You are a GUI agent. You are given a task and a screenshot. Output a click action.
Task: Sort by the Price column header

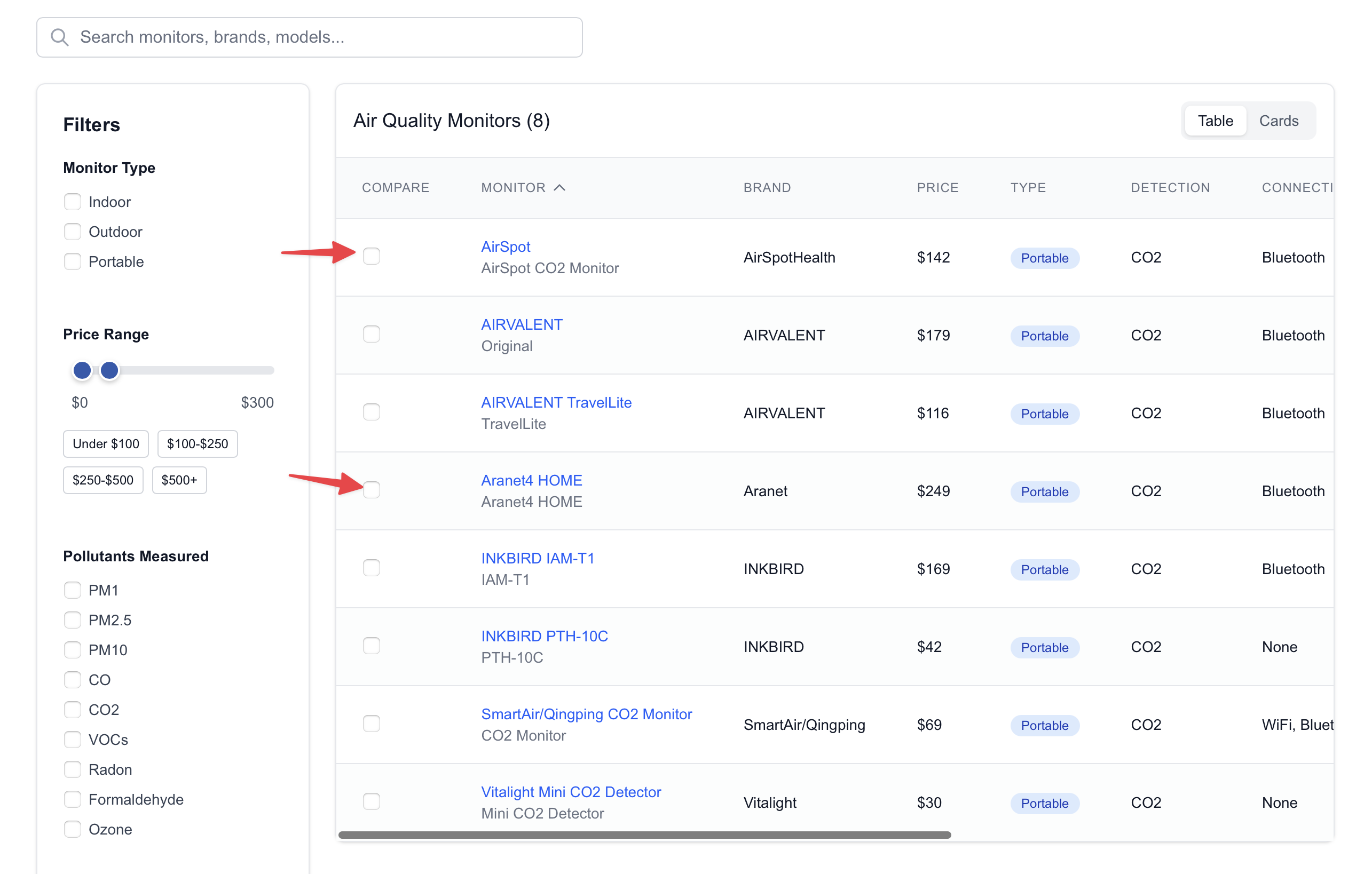pos(937,187)
